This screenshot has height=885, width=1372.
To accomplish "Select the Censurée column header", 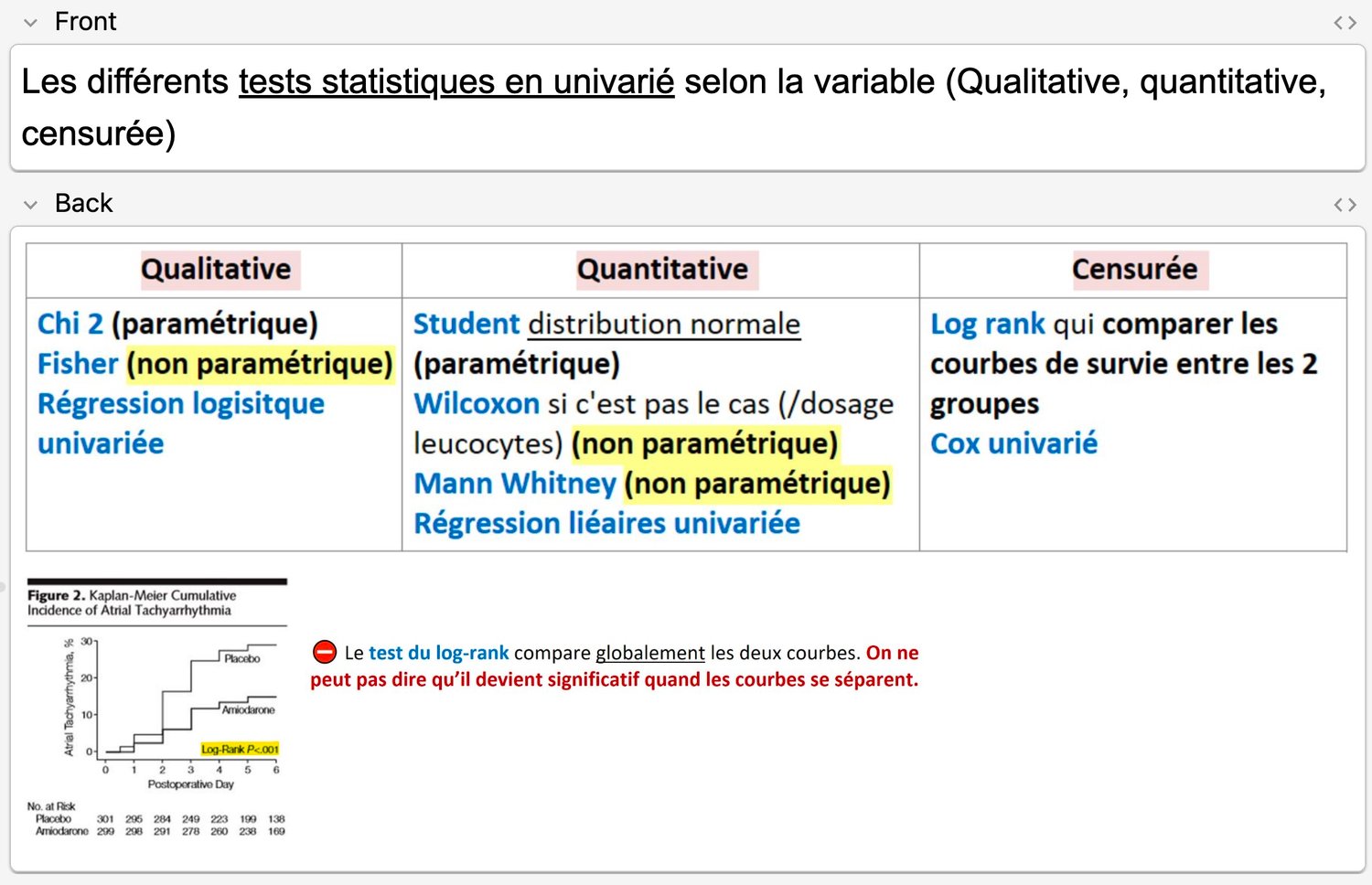I will (x=1134, y=270).
